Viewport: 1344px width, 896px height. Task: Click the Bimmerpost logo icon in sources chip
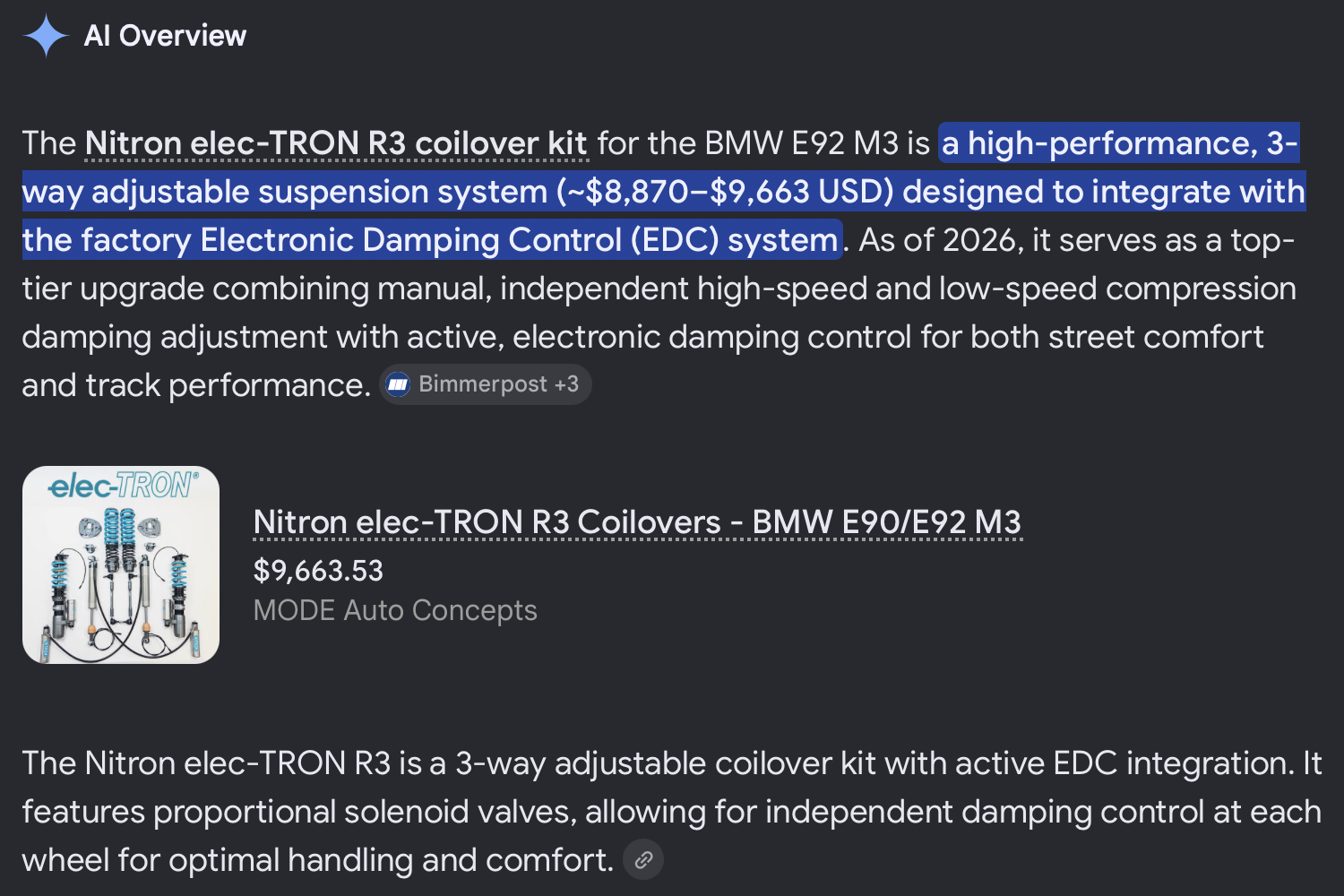click(x=398, y=384)
